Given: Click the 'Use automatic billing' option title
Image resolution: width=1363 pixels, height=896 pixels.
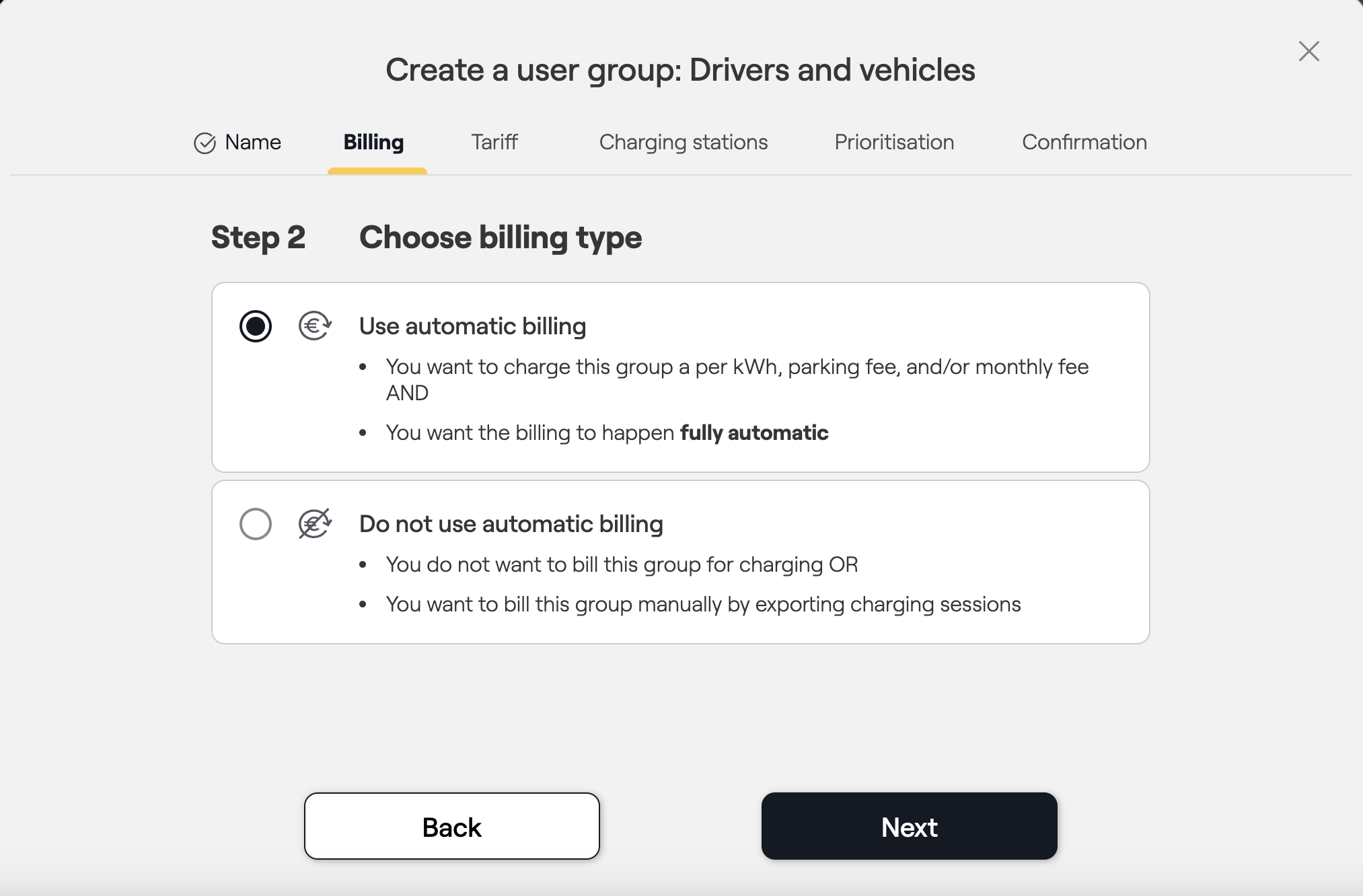Looking at the screenshot, I should coord(472,326).
